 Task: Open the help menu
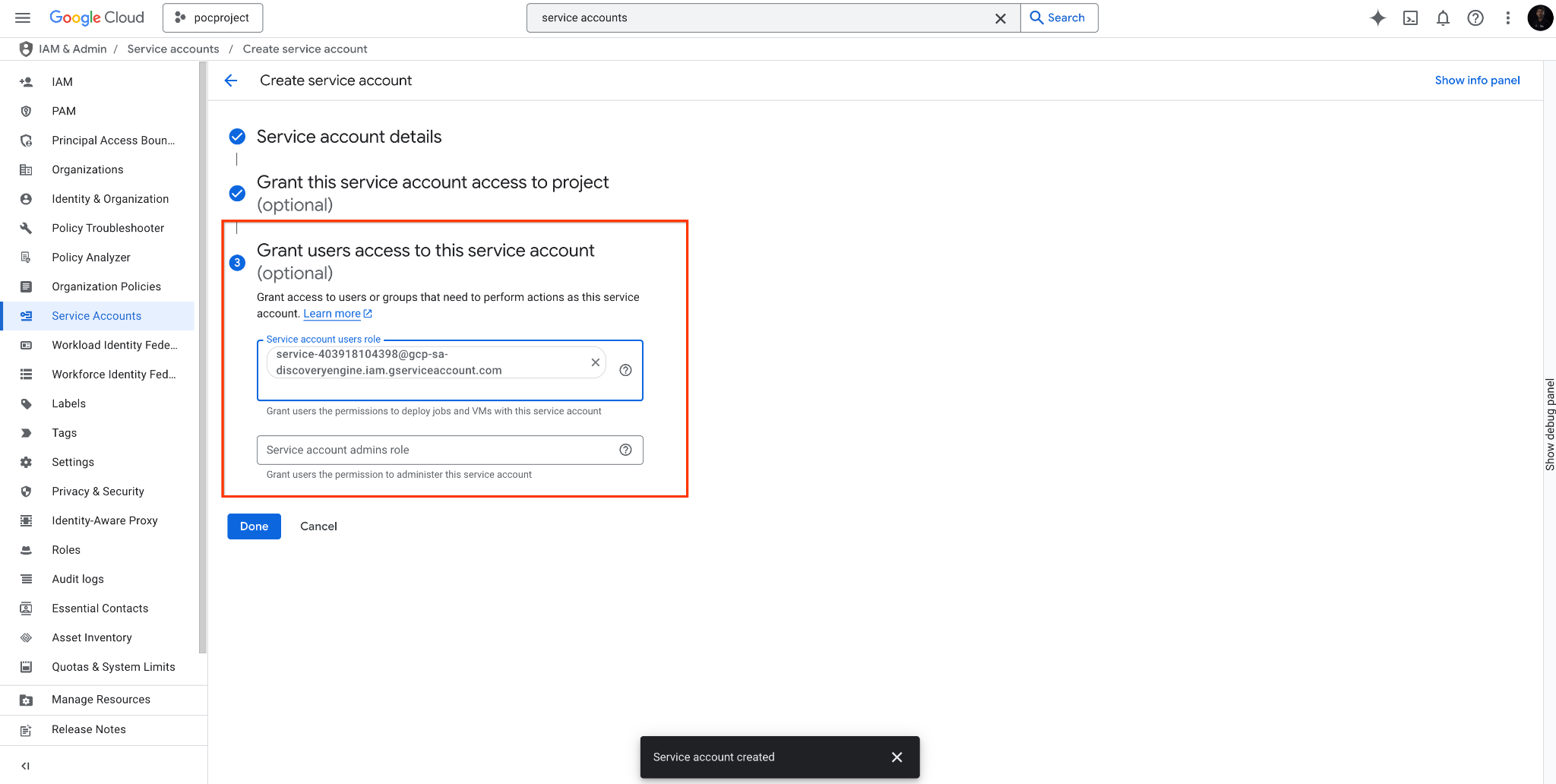(x=1475, y=17)
